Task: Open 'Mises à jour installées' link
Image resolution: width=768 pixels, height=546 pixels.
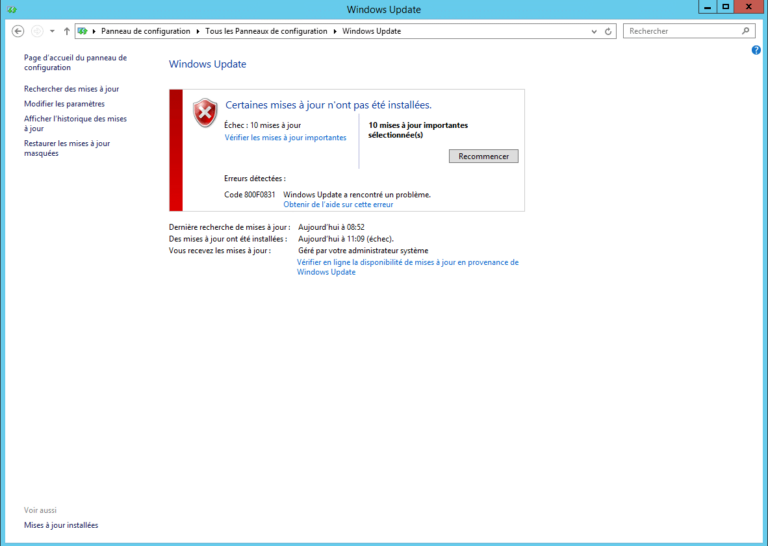Action: coord(61,525)
